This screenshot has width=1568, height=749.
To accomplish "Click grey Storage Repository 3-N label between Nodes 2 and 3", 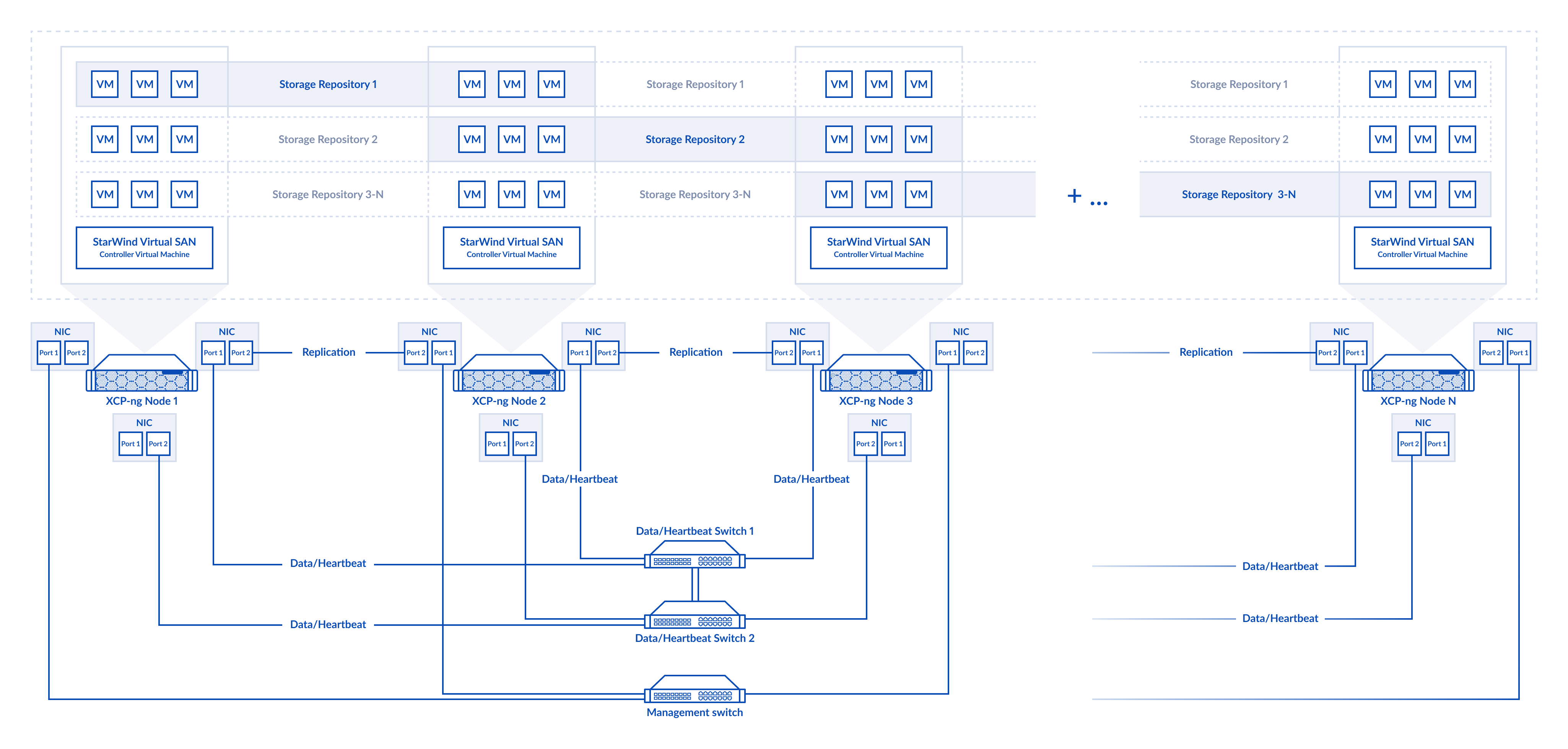I will (x=695, y=194).
